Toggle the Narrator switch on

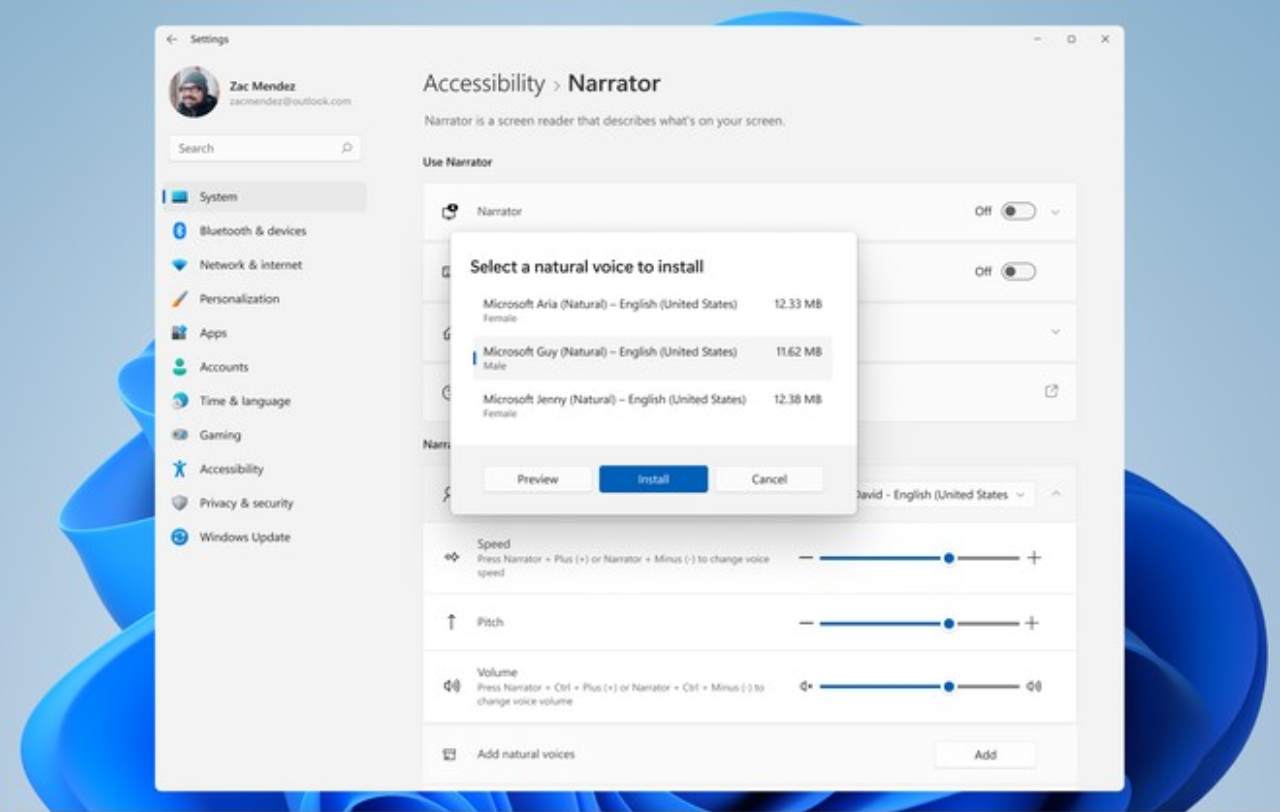click(1019, 211)
